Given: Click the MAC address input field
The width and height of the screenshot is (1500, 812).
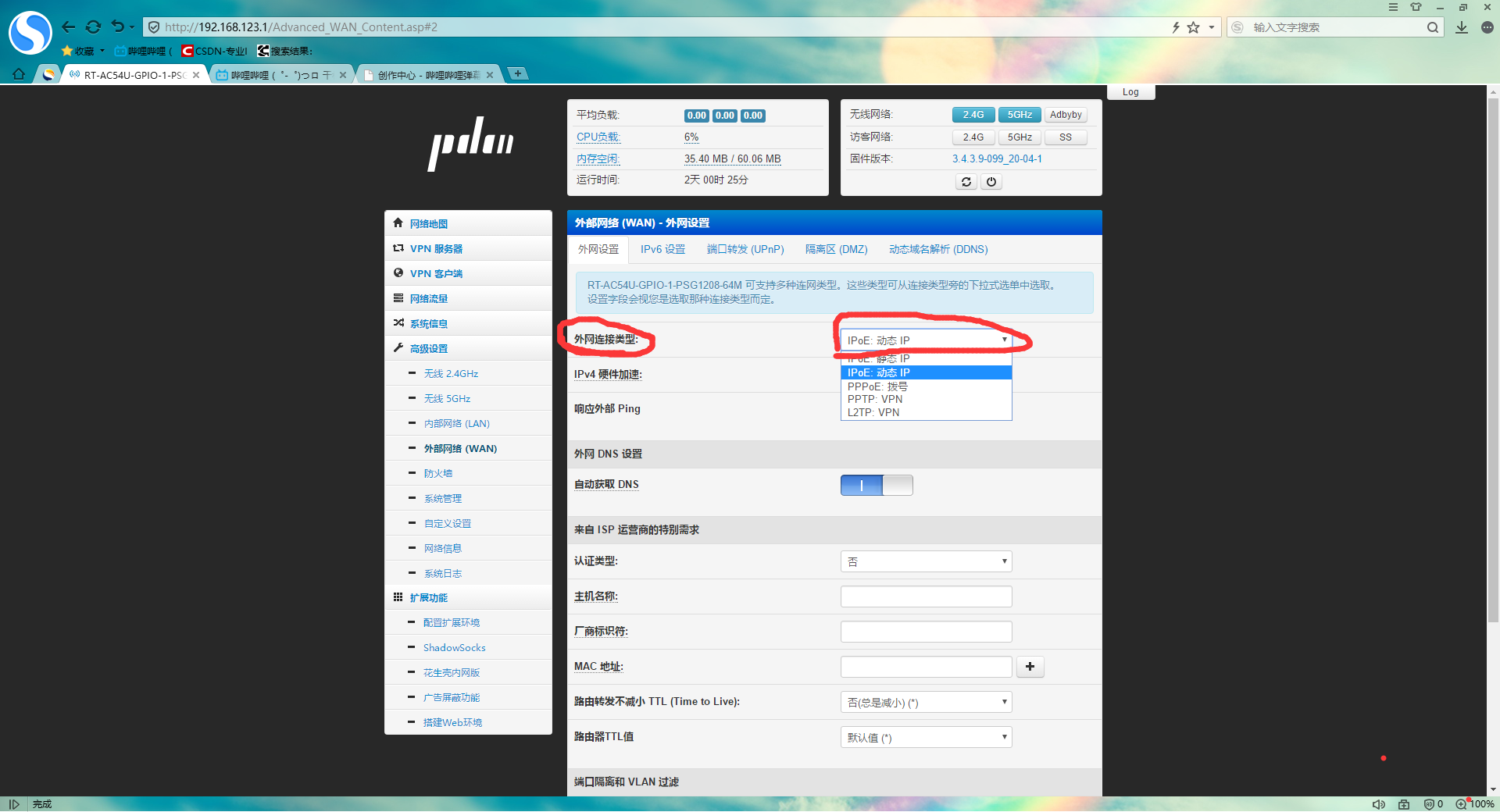Looking at the screenshot, I should (927, 667).
